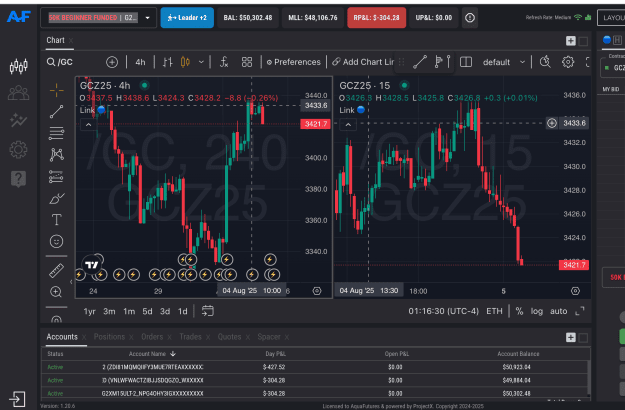The image size is (625, 410).
Task: Select the bars chart style icon
Action: [167, 62]
